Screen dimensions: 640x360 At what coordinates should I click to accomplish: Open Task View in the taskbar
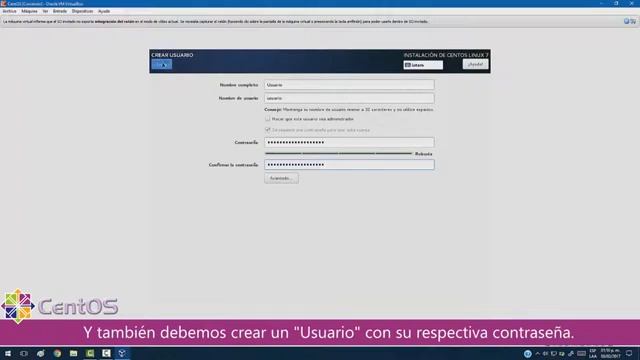click(24, 353)
